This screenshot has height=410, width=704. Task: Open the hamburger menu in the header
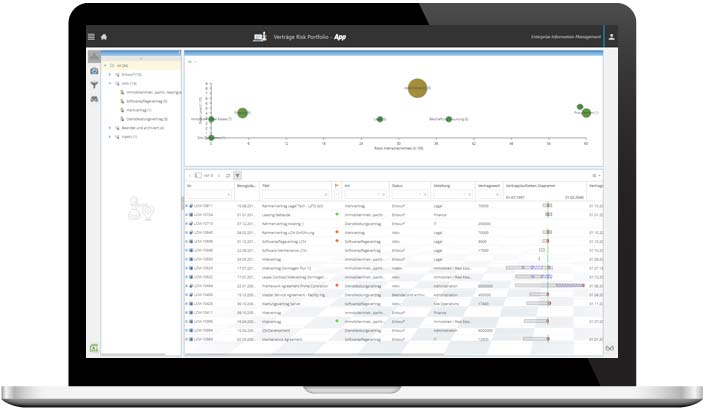coord(91,37)
